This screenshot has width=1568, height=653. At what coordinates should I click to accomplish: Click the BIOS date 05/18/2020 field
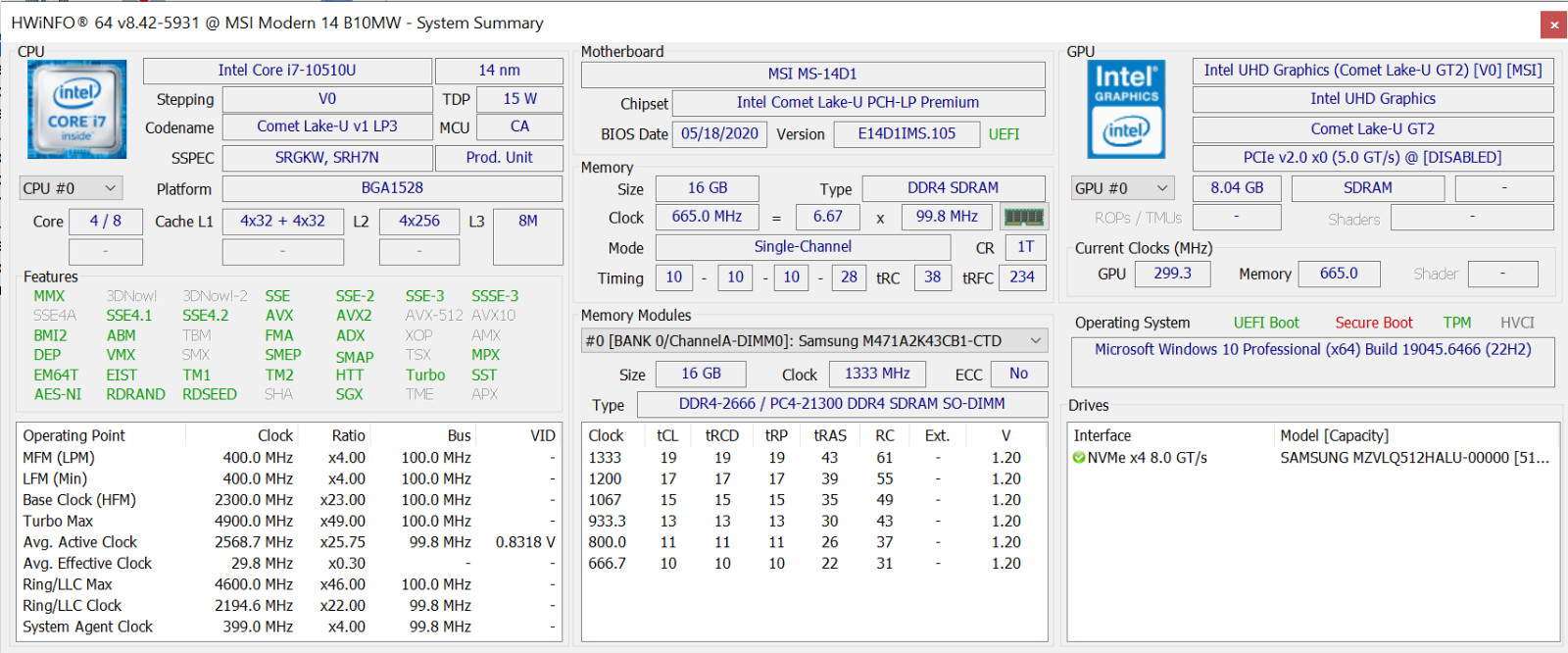click(x=719, y=134)
